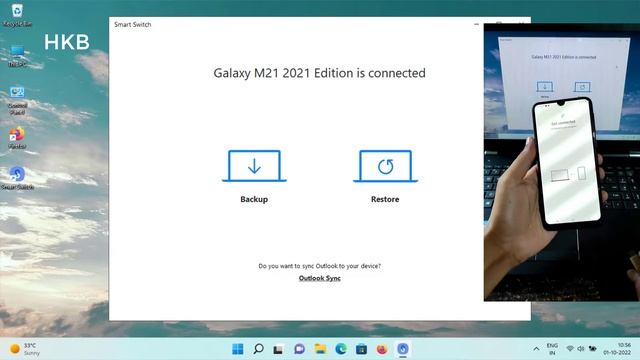Click the Wi-Fi network tray icon
This screenshot has height=360, width=640.
[x=570, y=349]
